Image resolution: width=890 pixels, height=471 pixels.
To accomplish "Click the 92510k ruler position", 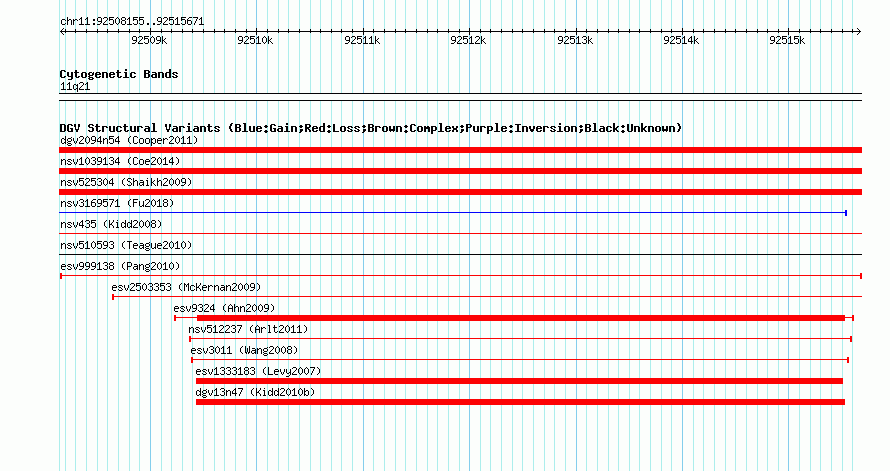I will pyautogui.click(x=255, y=40).
